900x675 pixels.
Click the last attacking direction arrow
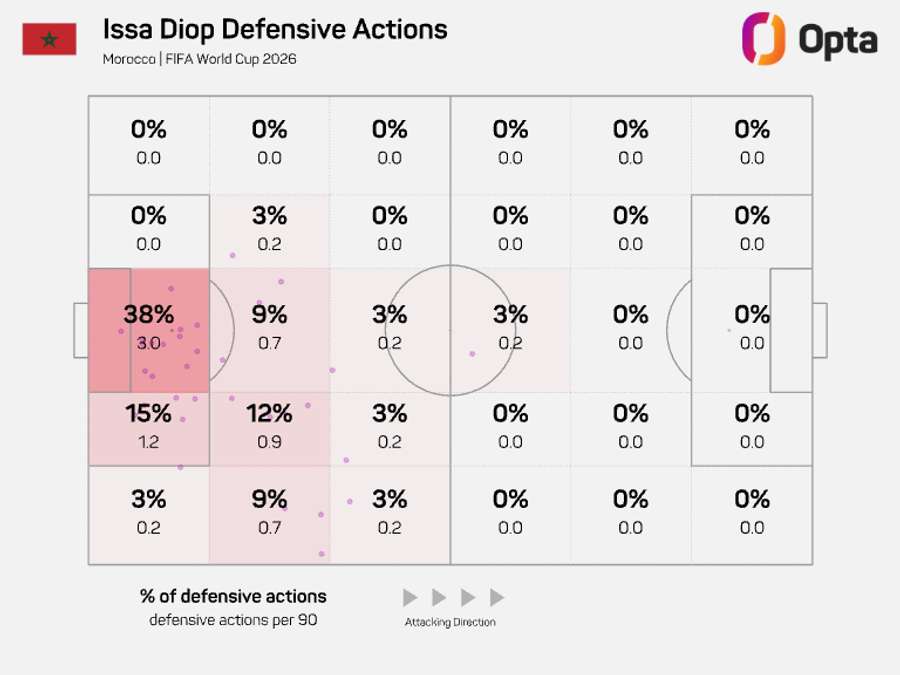point(496,598)
